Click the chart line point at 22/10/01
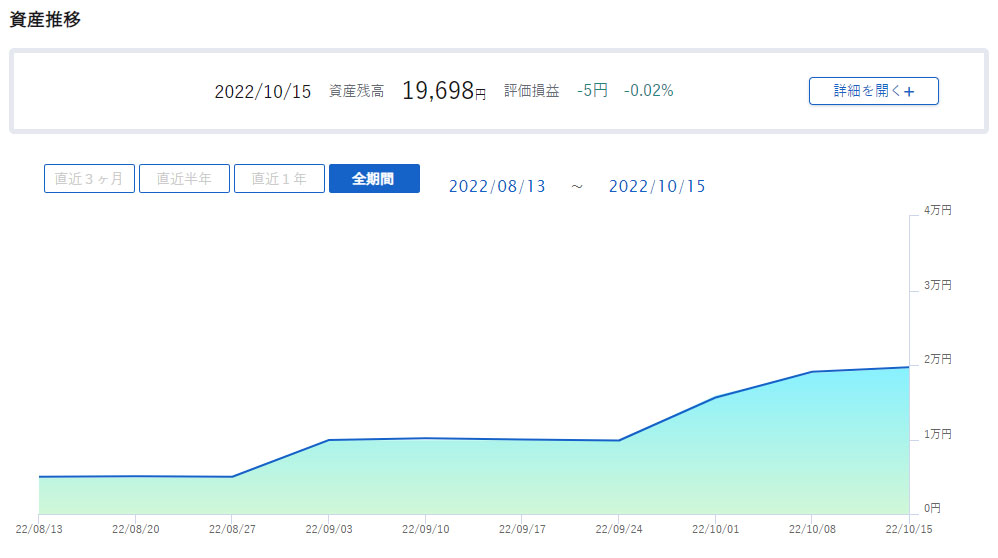Screen dimensions: 998x558 pos(715,397)
